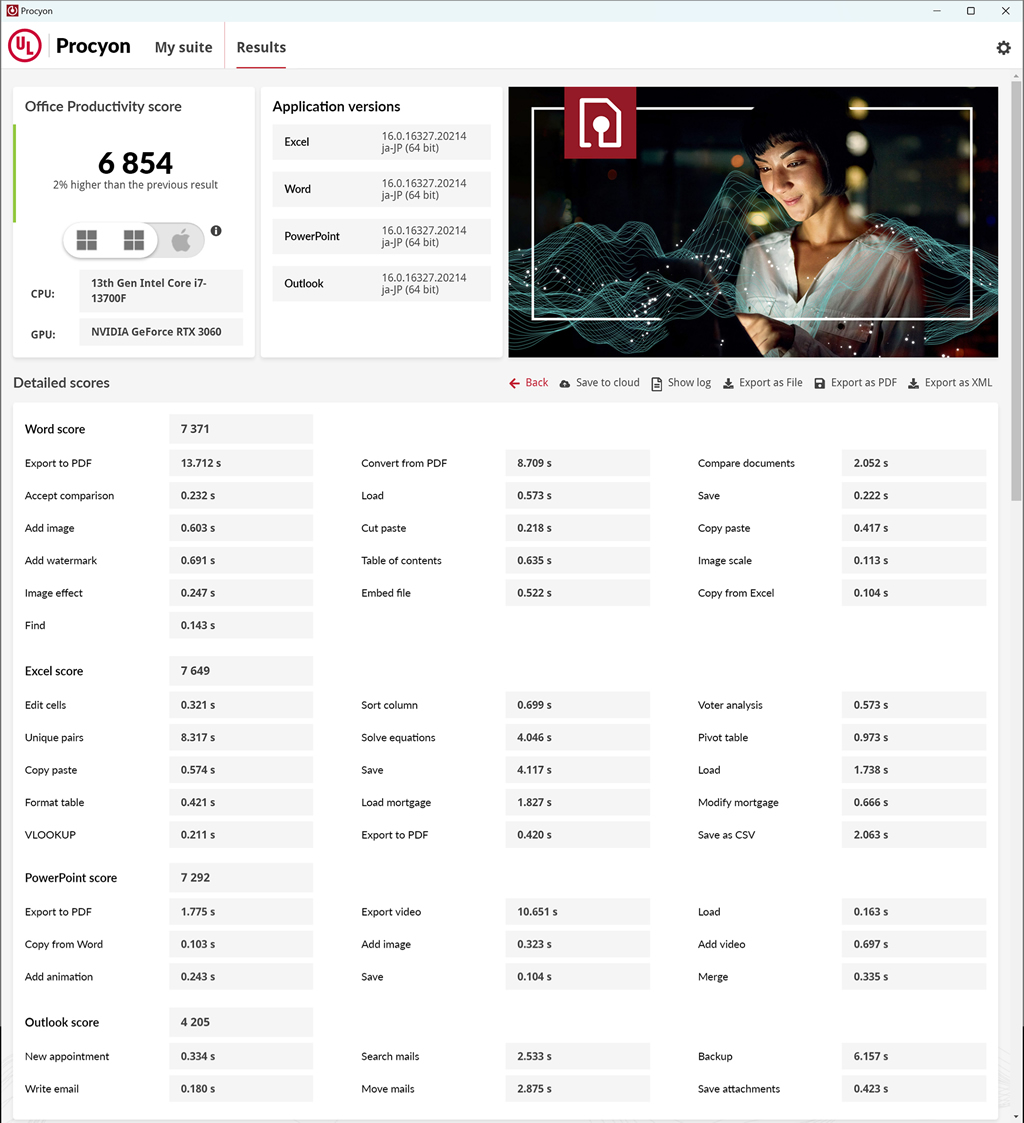1024x1123 pixels.
Task: Click the Word score value 7 371
Action: pos(241,429)
